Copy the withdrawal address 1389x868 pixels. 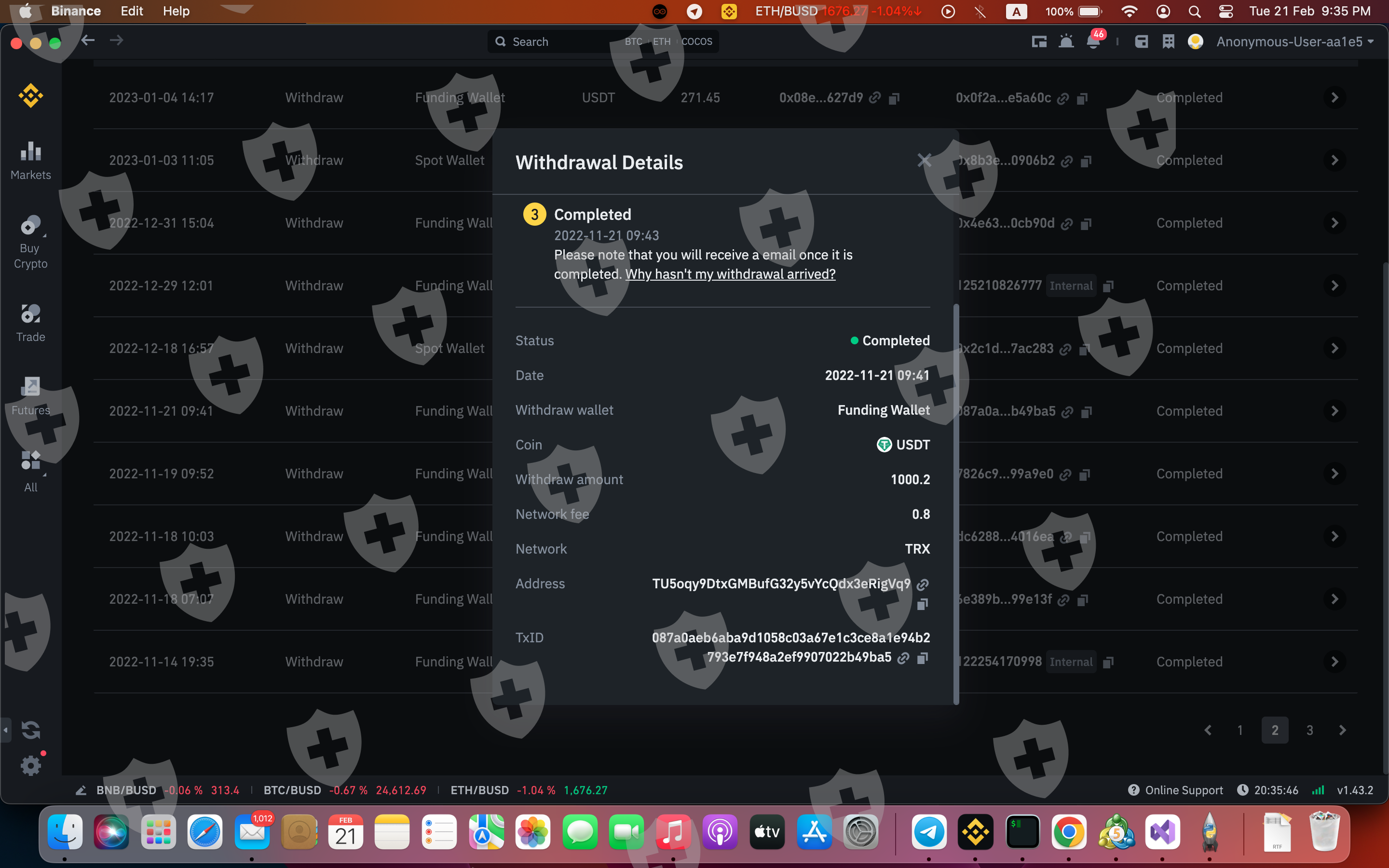[x=922, y=604]
